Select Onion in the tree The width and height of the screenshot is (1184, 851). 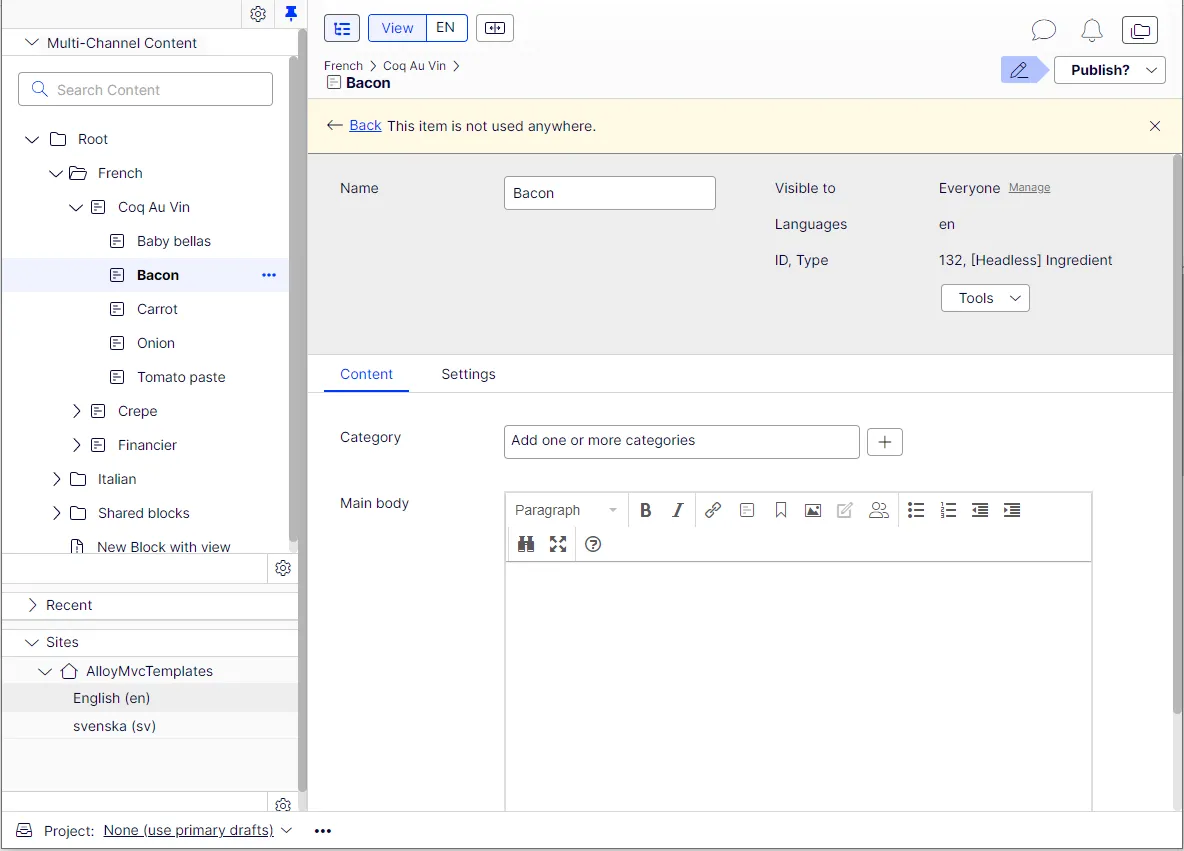(x=156, y=343)
